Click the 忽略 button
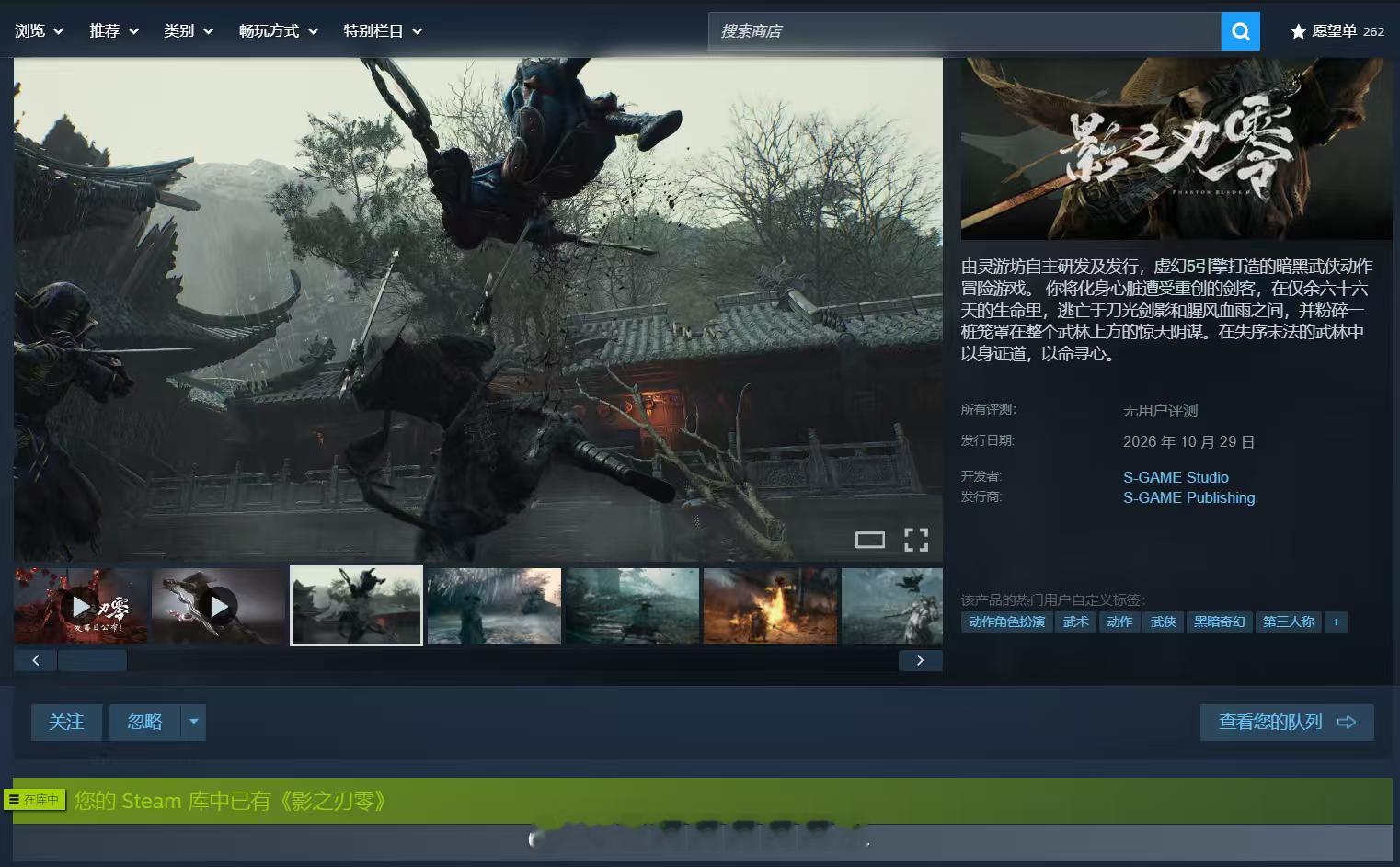The image size is (1400, 867). click(x=145, y=723)
